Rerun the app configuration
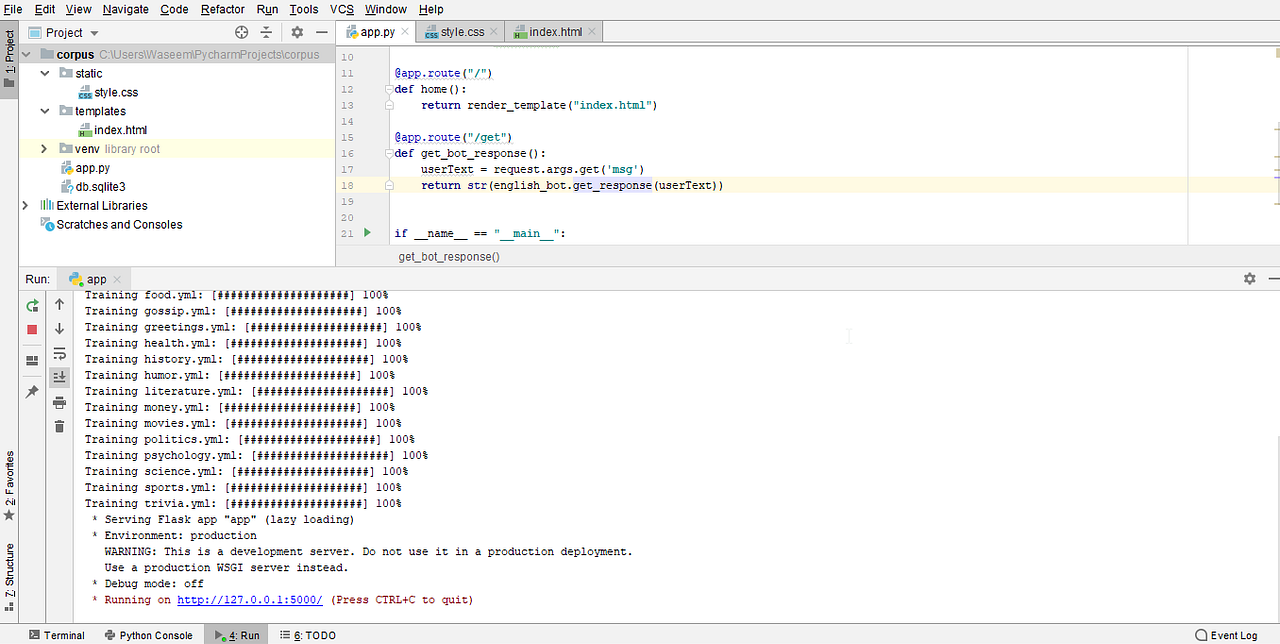Screen dimensions: 1280x644 pyautogui.click(x=31, y=305)
